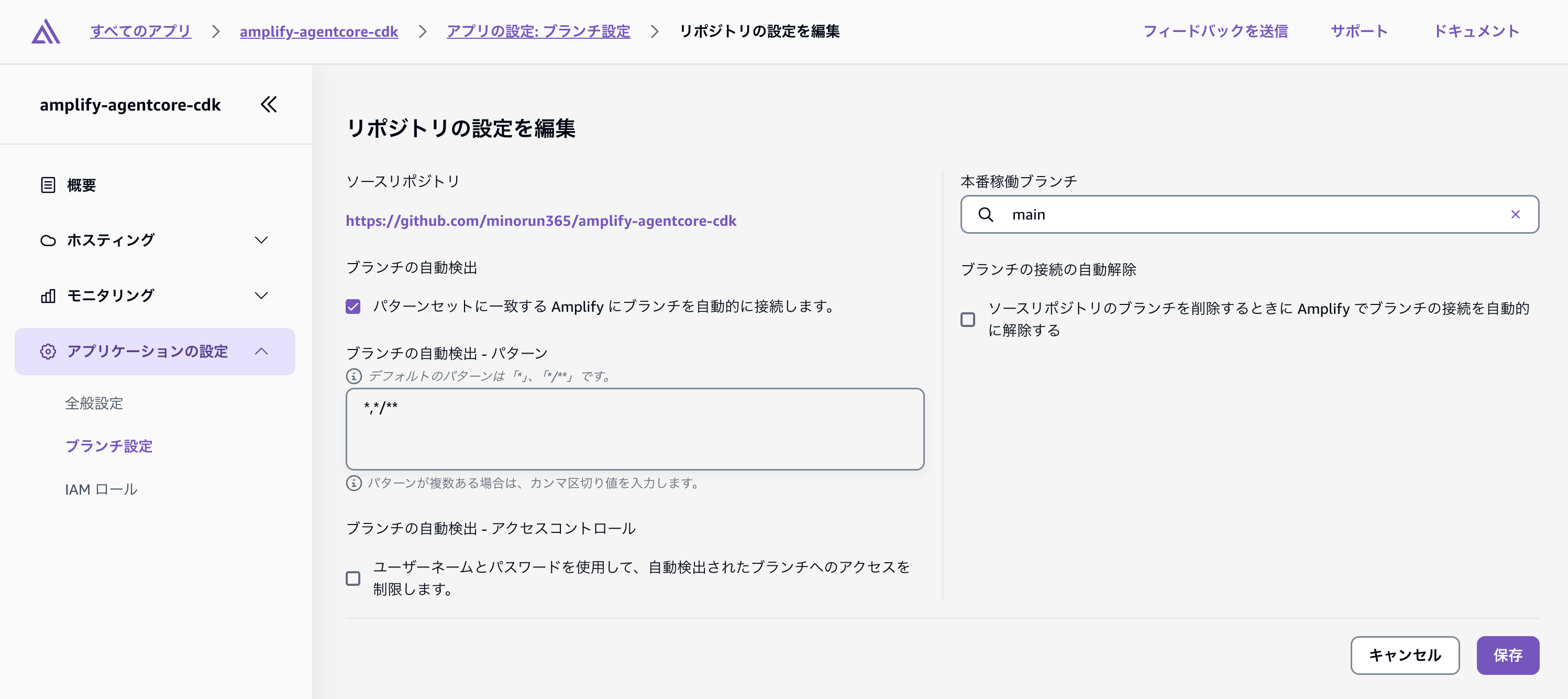Screen dimensions: 1568x699
Task: Enable username and password access restriction
Action: click(x=352, y=578)
